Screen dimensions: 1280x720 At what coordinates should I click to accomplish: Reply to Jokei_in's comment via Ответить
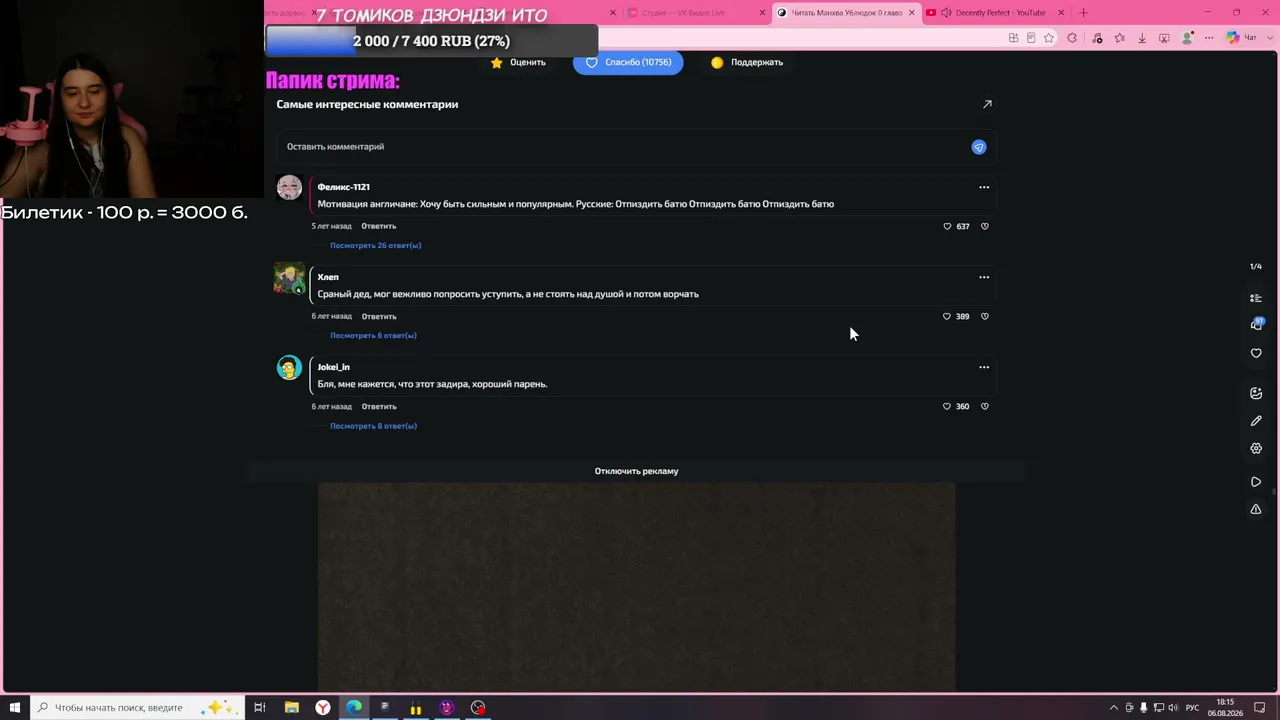[379, 406]
